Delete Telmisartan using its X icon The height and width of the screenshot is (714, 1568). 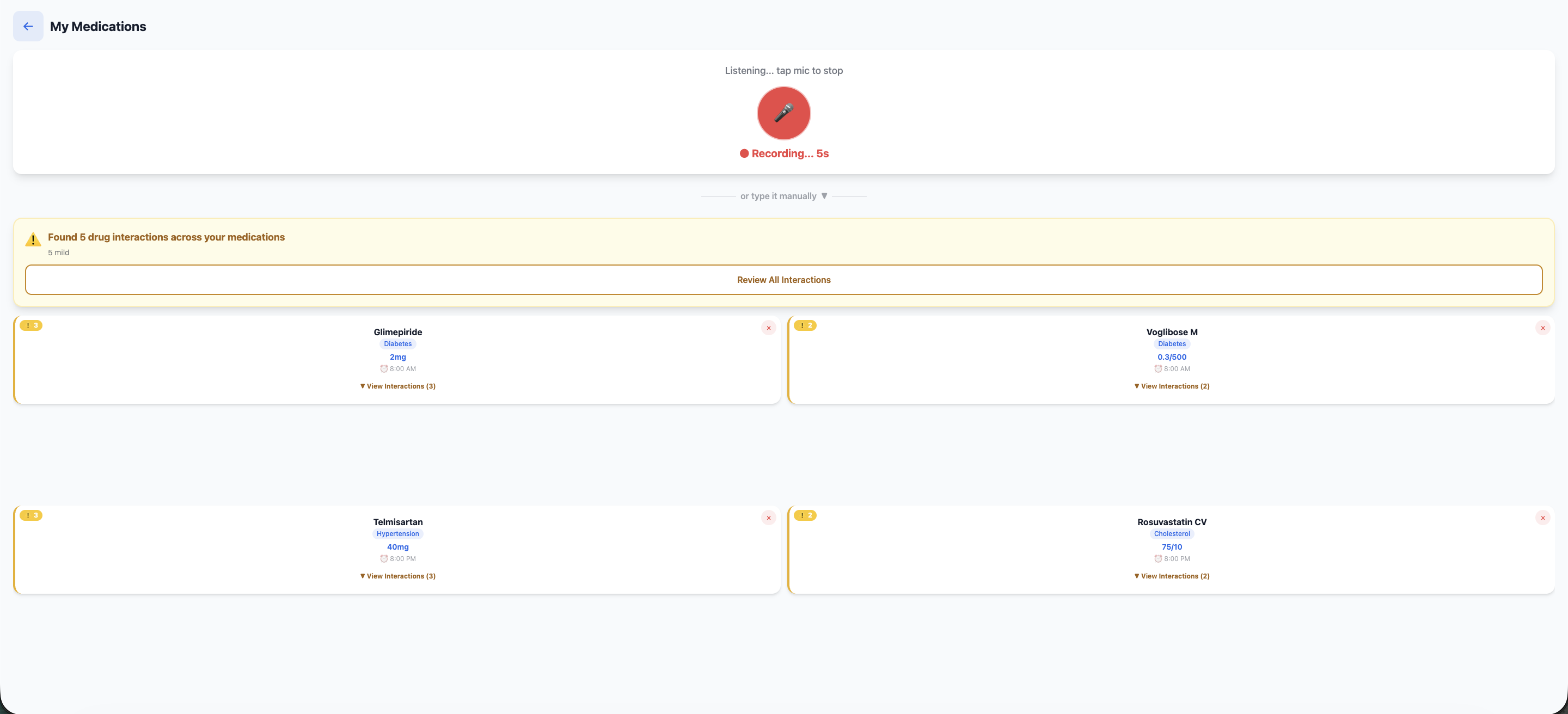tap(768, 518)
